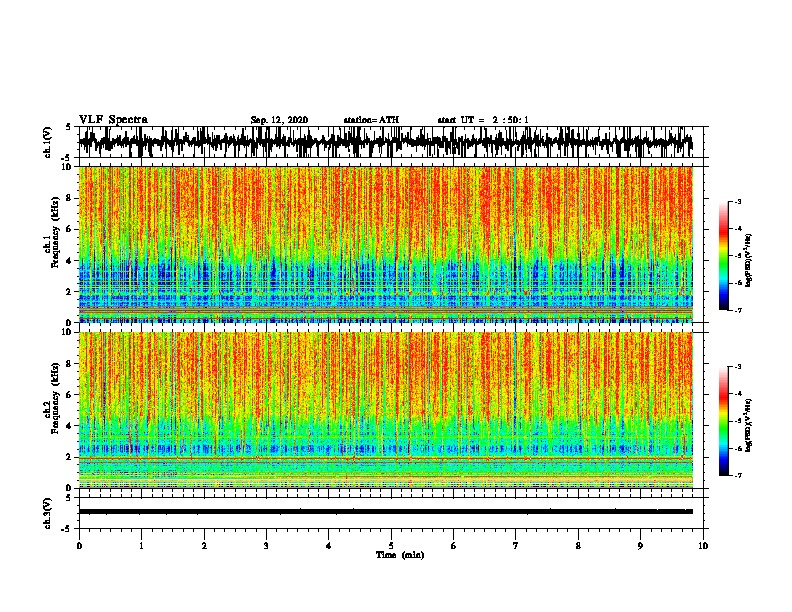
Task: Click the "-3" label on ch.1 color scale
Action: click(738, 201)
